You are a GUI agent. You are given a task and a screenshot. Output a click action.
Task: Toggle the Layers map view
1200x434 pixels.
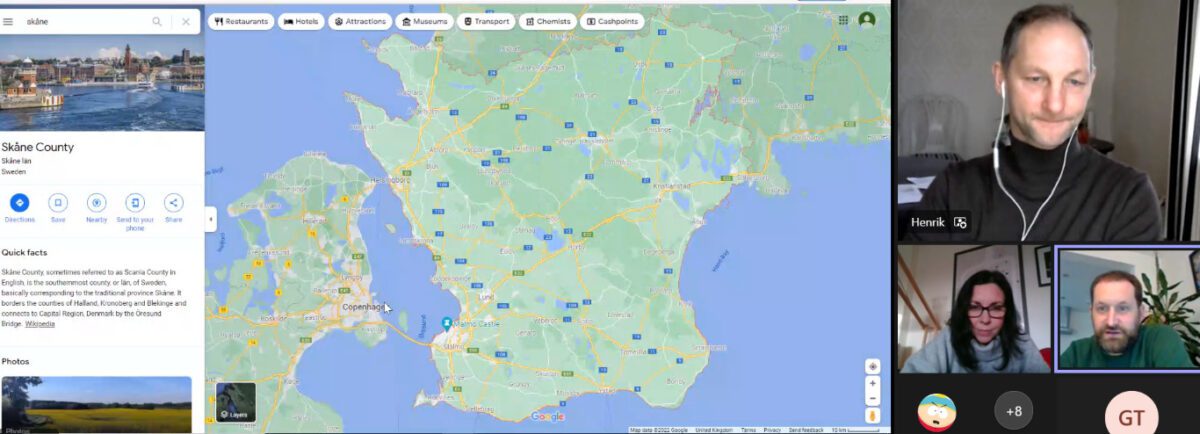236,402
